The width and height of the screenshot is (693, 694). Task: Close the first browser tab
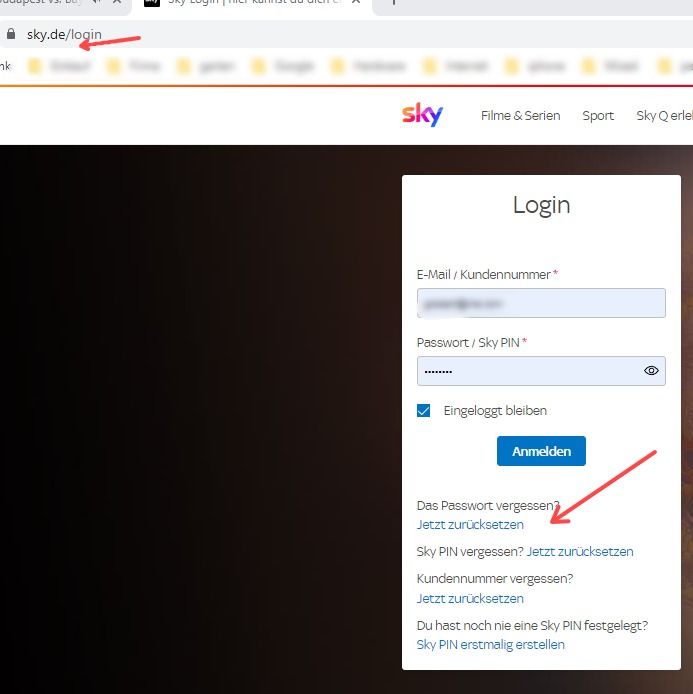117,2
